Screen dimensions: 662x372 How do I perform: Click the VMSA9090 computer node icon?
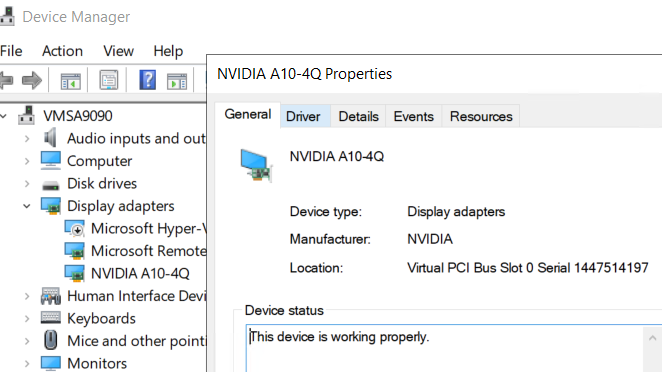coord(26,115)
